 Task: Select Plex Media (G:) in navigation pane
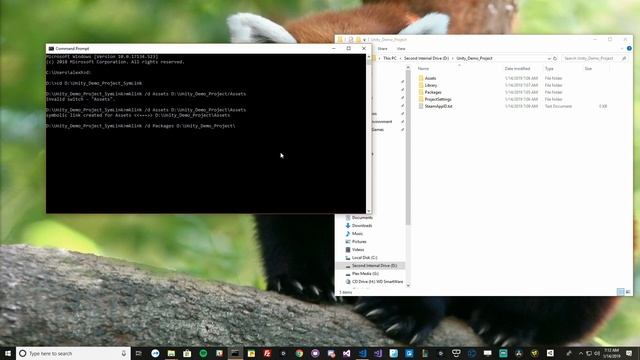365,273
